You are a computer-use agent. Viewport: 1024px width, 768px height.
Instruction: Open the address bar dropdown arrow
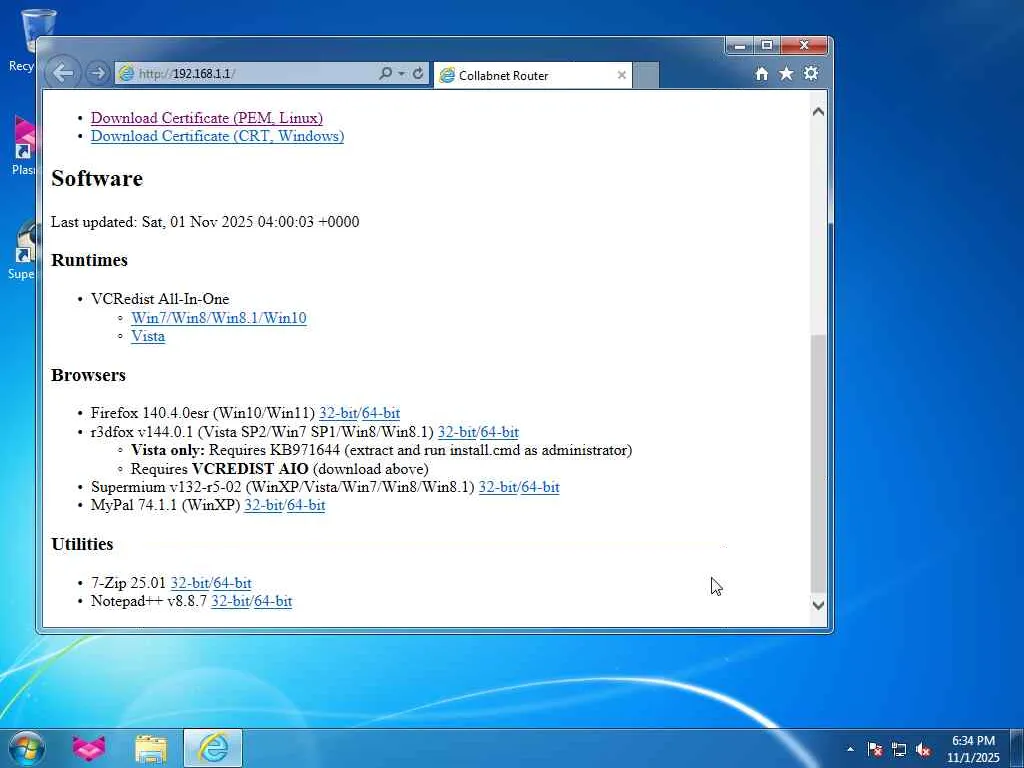[x=402, y=74]
